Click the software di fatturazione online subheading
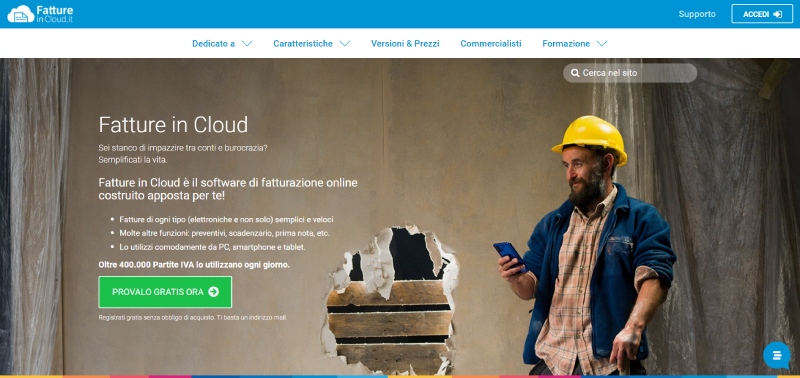This screenshot has width=800, height=378. click(228, 189)
